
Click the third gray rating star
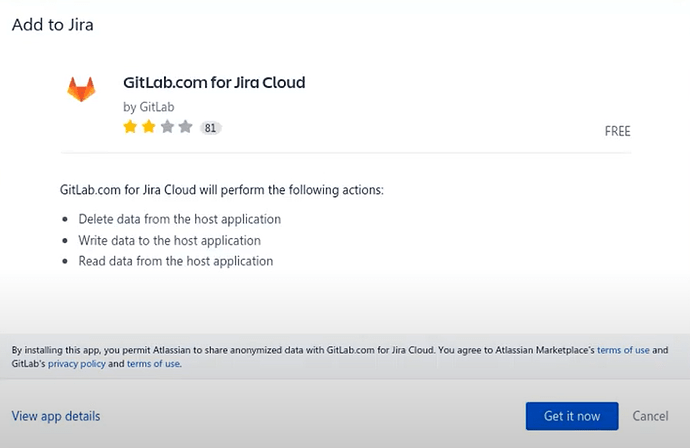[166, 127]
